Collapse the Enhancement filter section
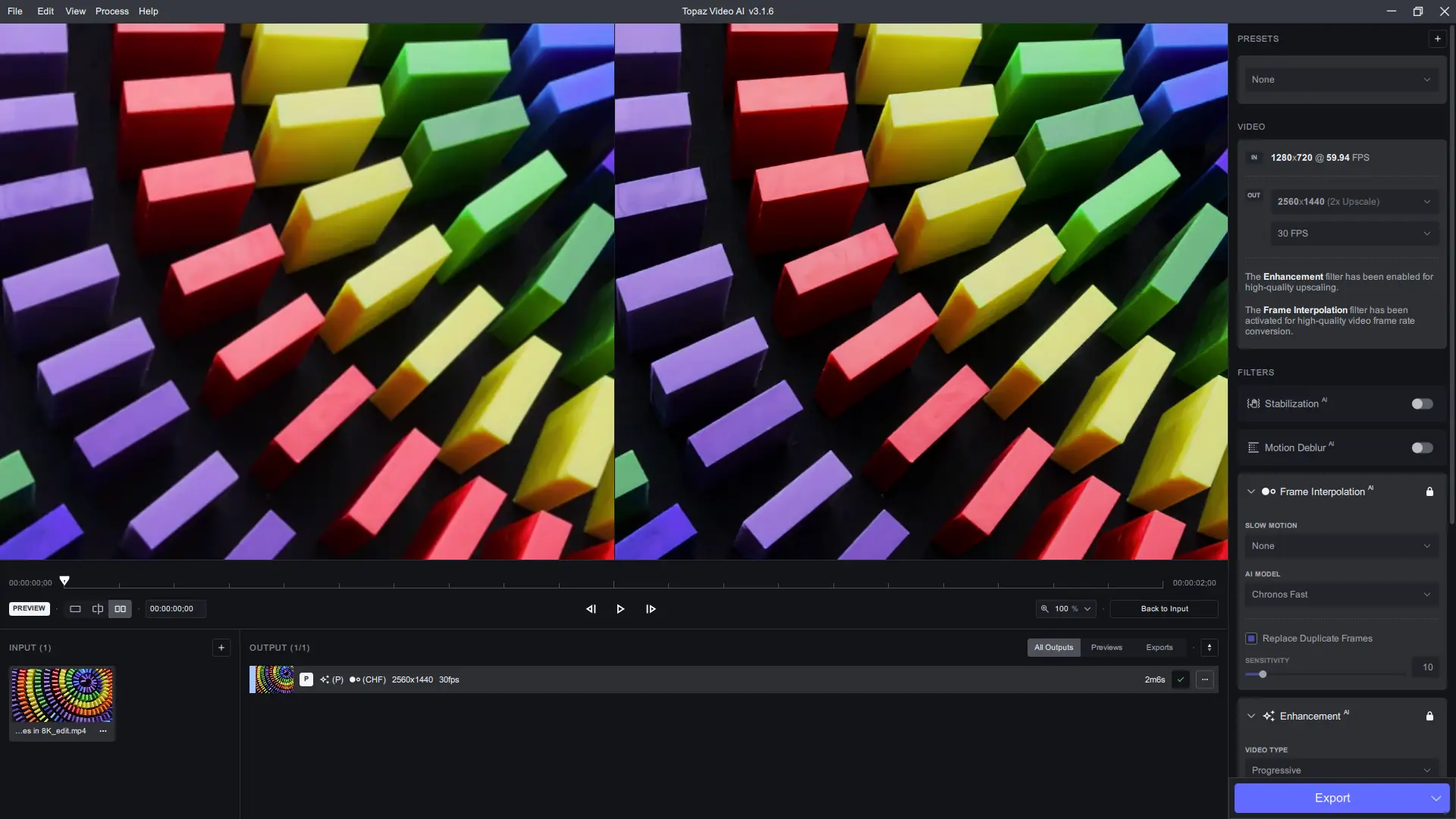This screenshot has width=1456, height=819. click(x=1251, y=716)
